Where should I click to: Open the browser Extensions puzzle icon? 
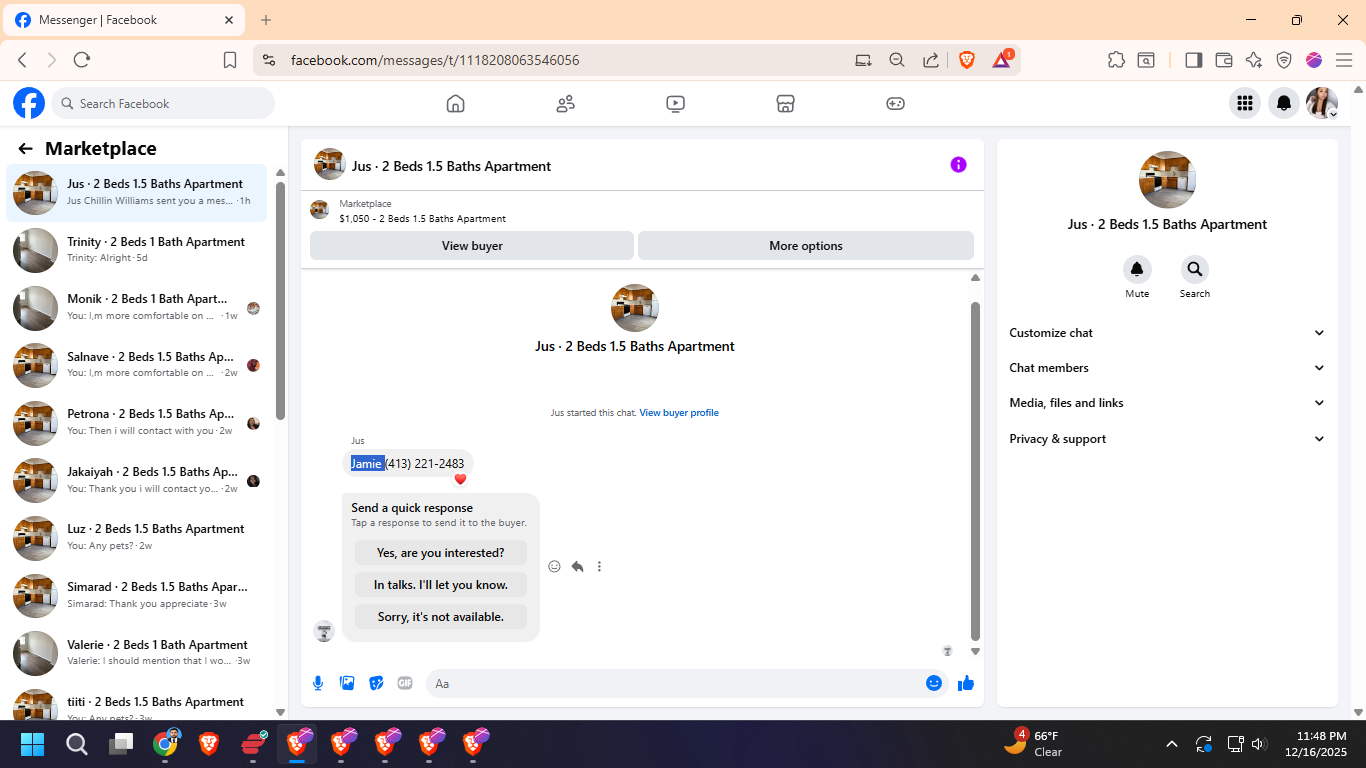1116,60
